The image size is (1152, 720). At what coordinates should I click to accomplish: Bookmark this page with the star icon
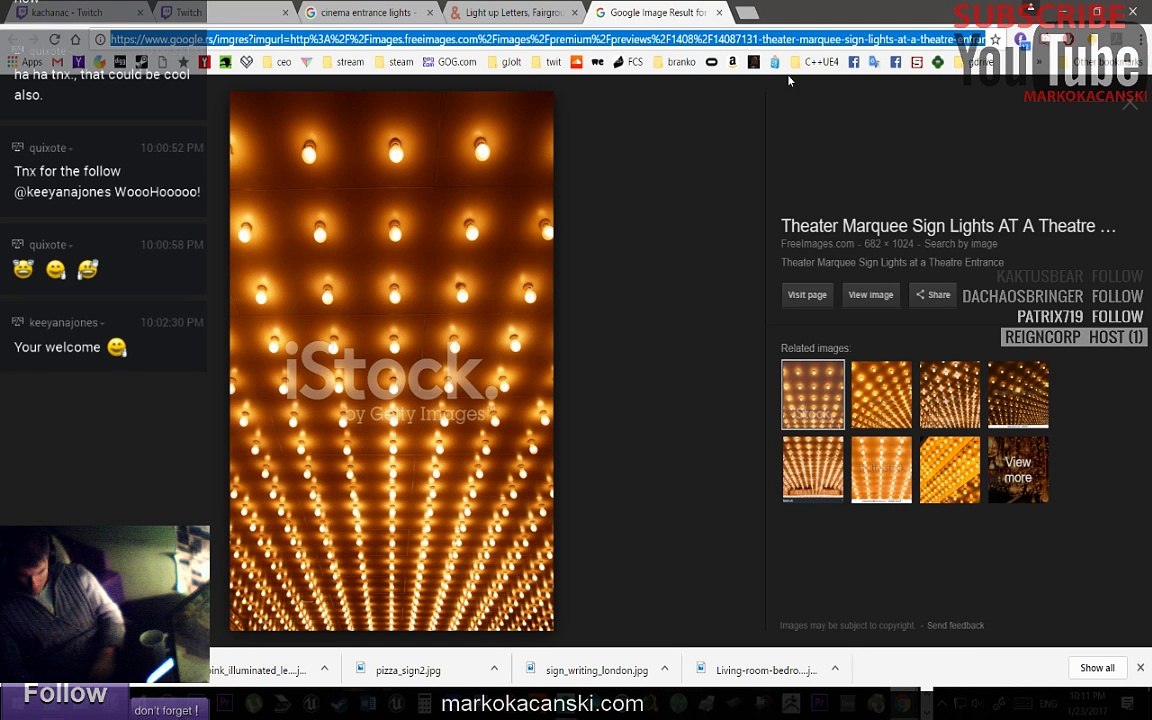[996, 39]
